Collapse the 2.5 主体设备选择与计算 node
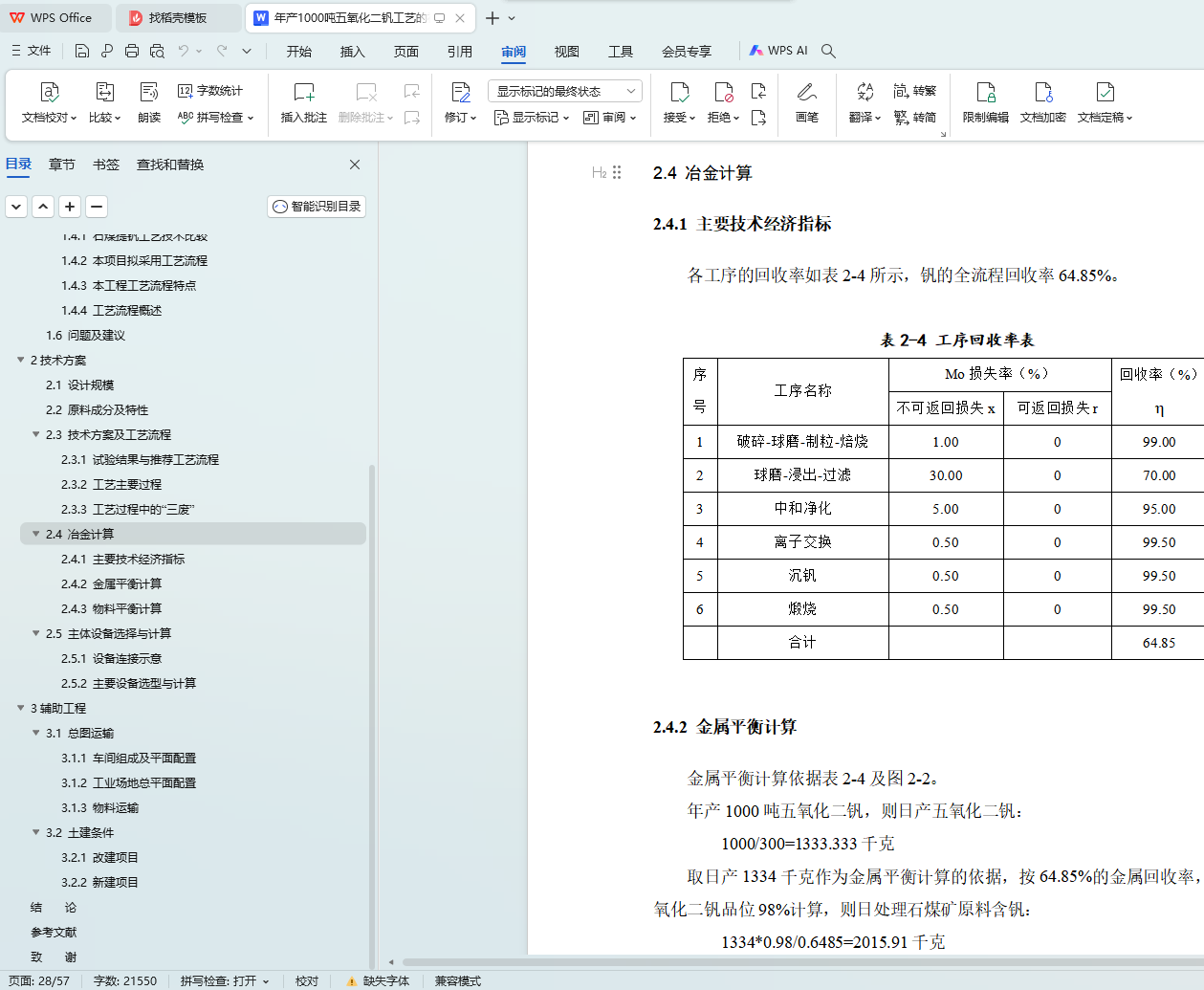 (36, 633)
